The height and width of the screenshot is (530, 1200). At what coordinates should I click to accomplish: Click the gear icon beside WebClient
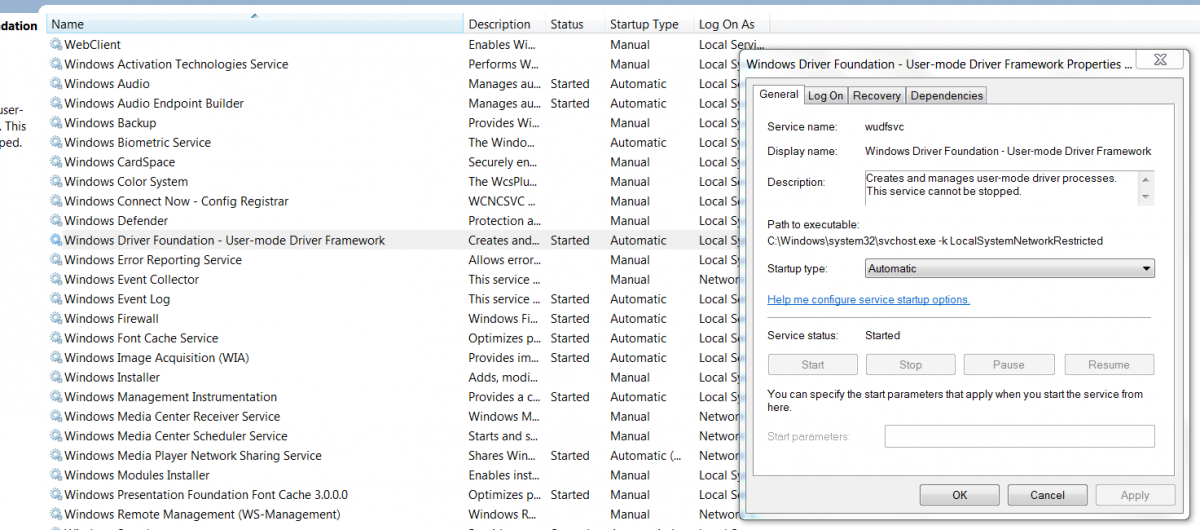[x=56, y=45]
